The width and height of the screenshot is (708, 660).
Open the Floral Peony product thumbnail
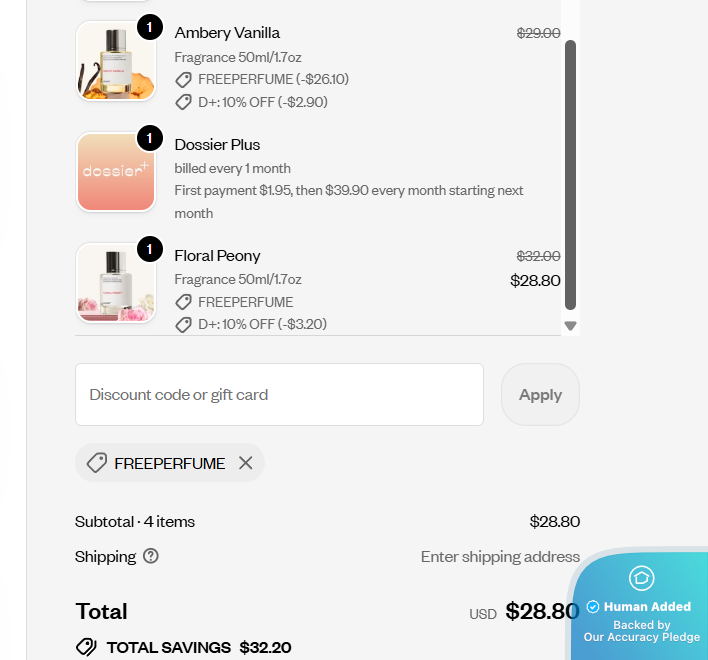116,283
